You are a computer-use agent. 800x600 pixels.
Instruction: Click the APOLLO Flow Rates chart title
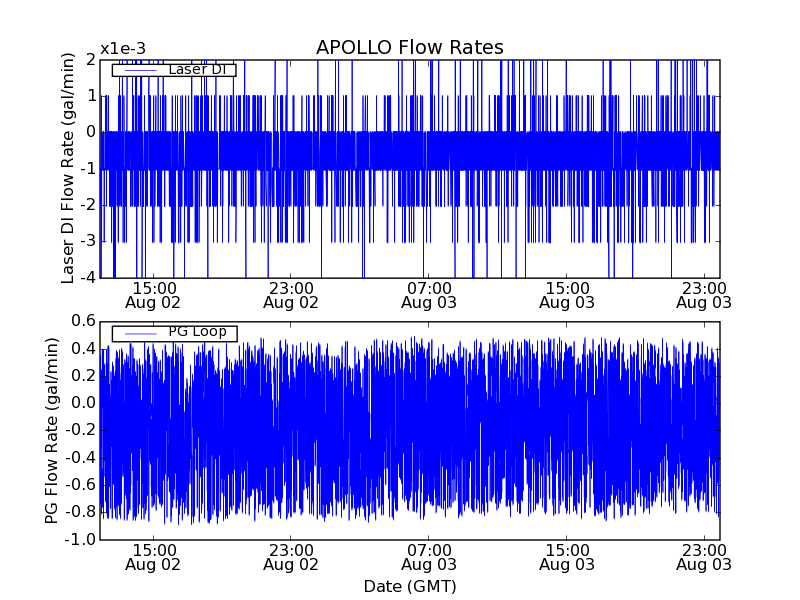coord(409,48)
